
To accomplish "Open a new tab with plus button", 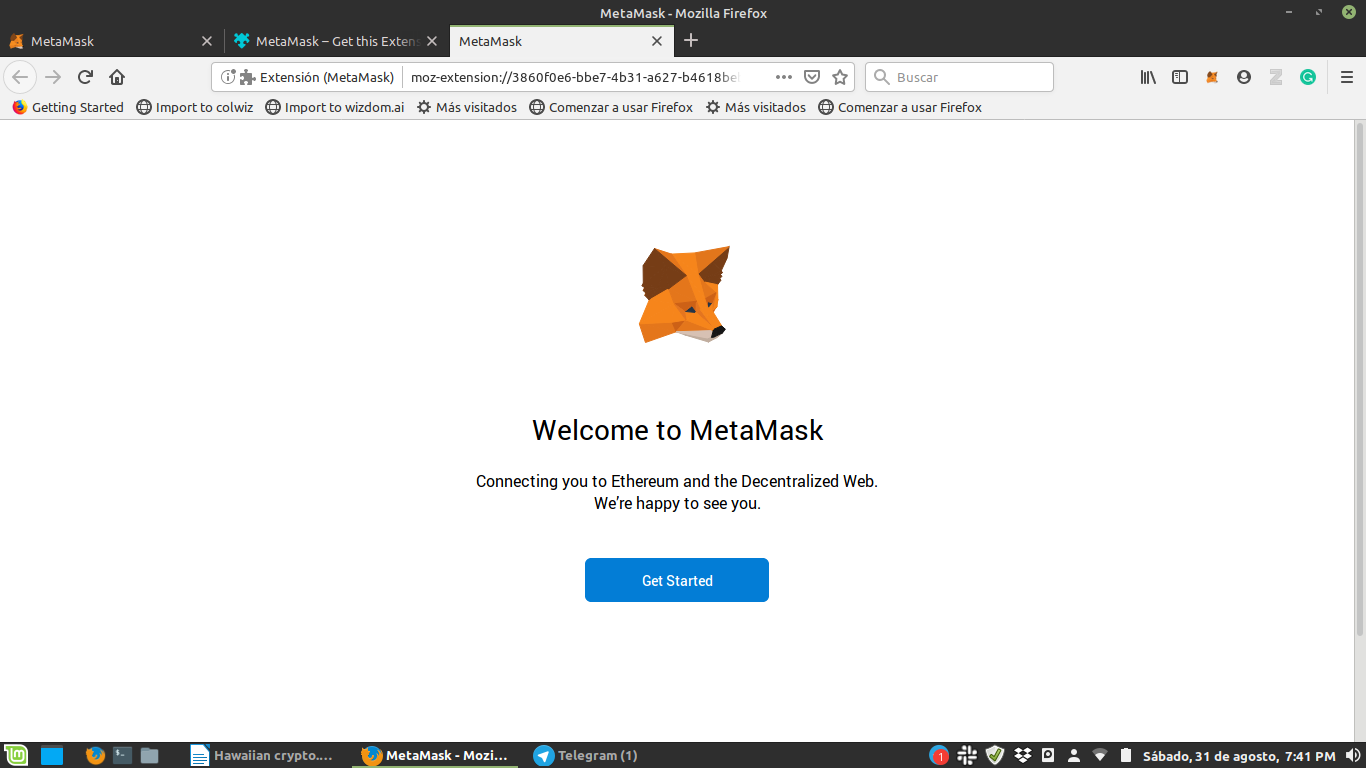I will point(691,41).
